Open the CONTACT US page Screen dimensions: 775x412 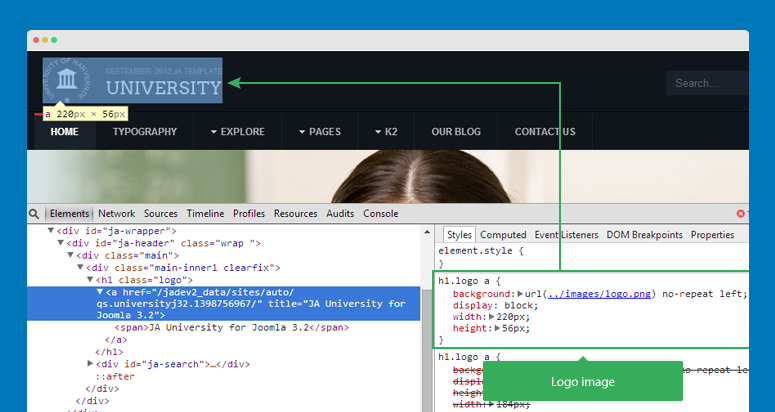(x=545, y=131)
